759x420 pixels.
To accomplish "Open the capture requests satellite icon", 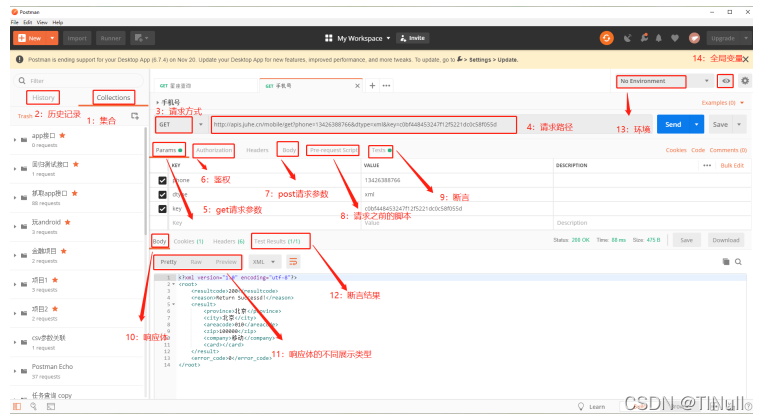I will click(x=627, y=38).
